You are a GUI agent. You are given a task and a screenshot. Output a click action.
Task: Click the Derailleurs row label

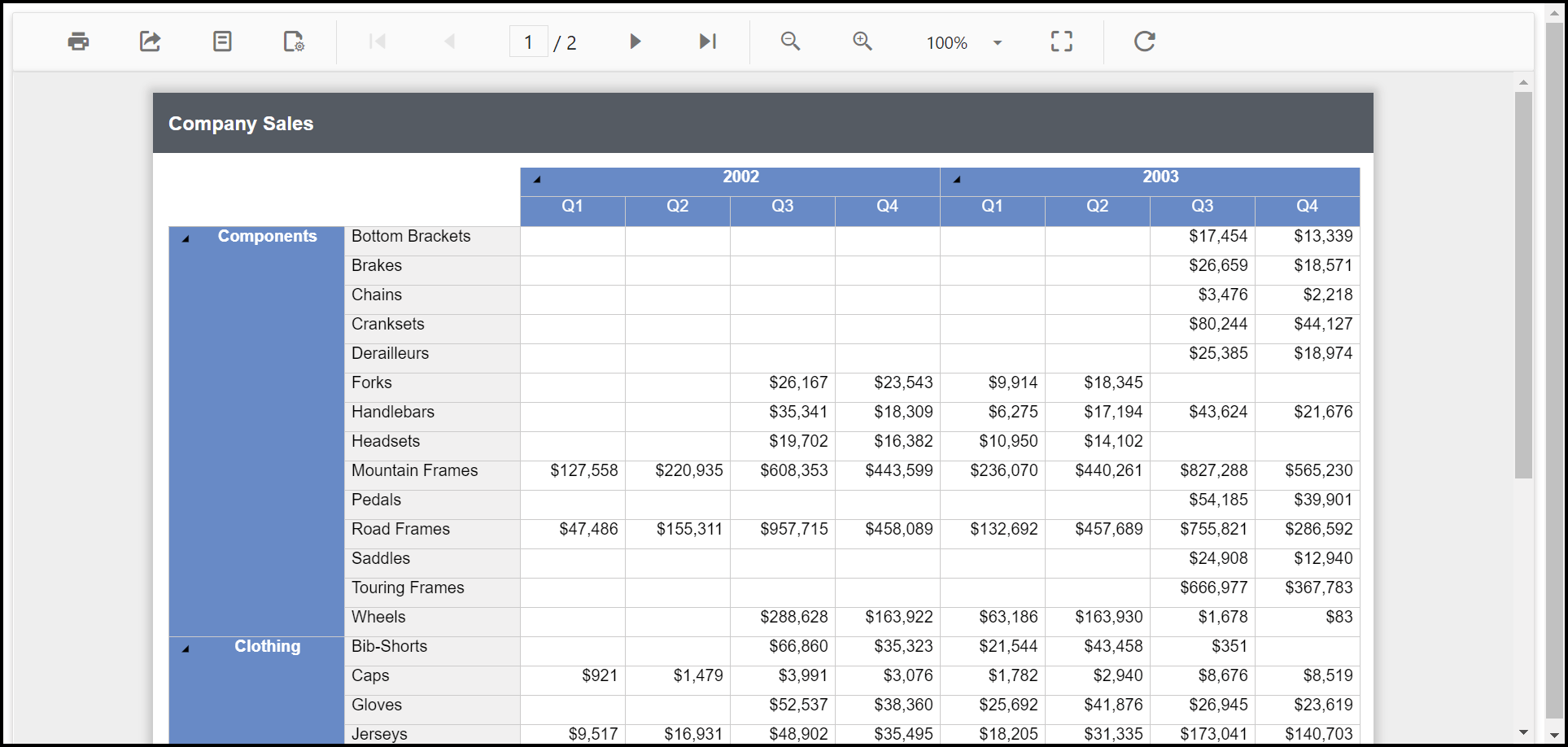coord(390,353)
